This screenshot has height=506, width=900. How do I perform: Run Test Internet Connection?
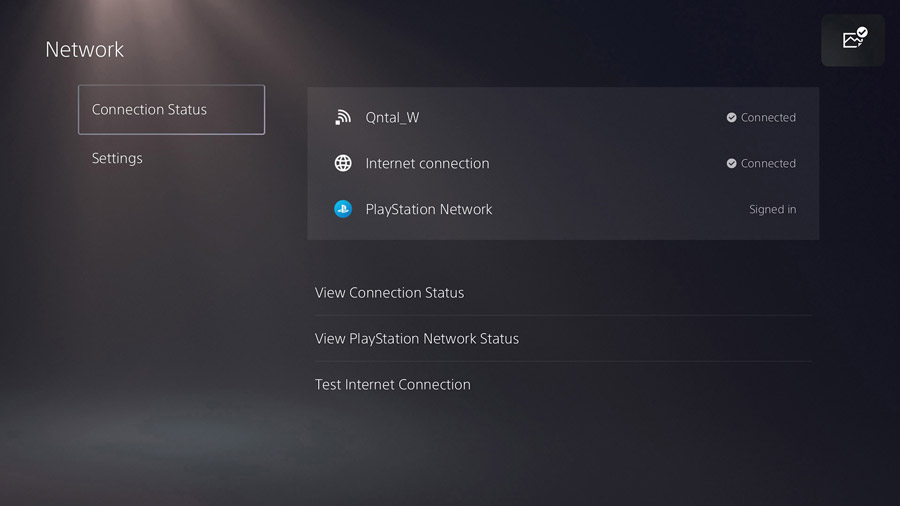coord(393,385)
